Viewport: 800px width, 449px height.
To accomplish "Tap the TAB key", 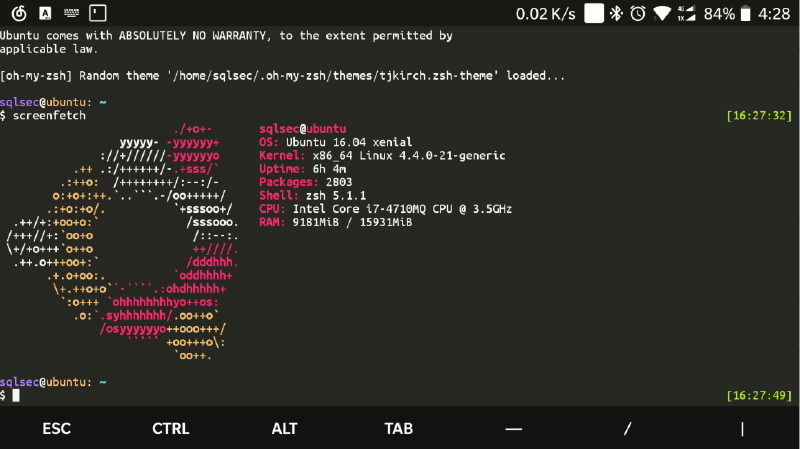I will 399,428.
